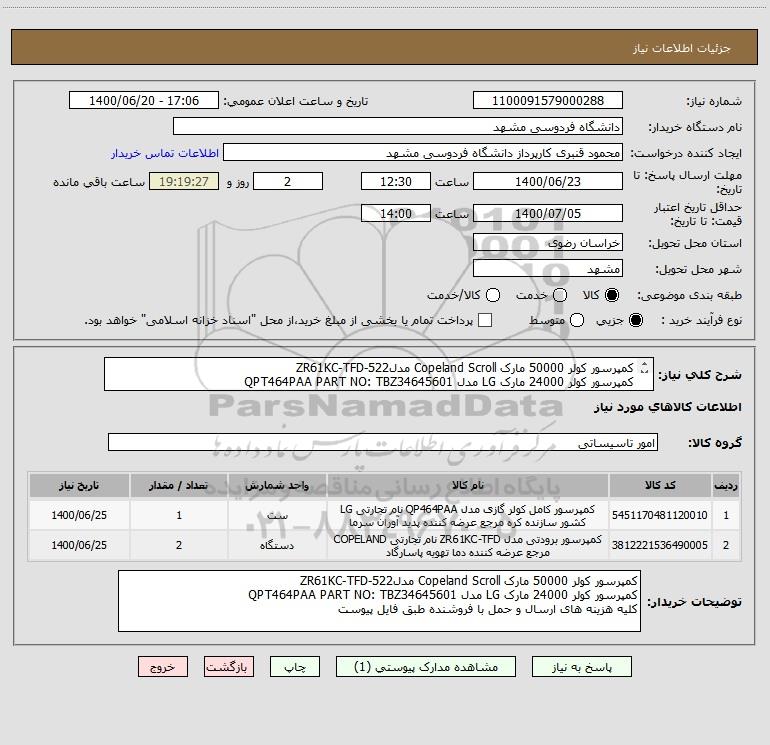Click the شرح کلی نیاز description textbox

[x=379, y=375]
